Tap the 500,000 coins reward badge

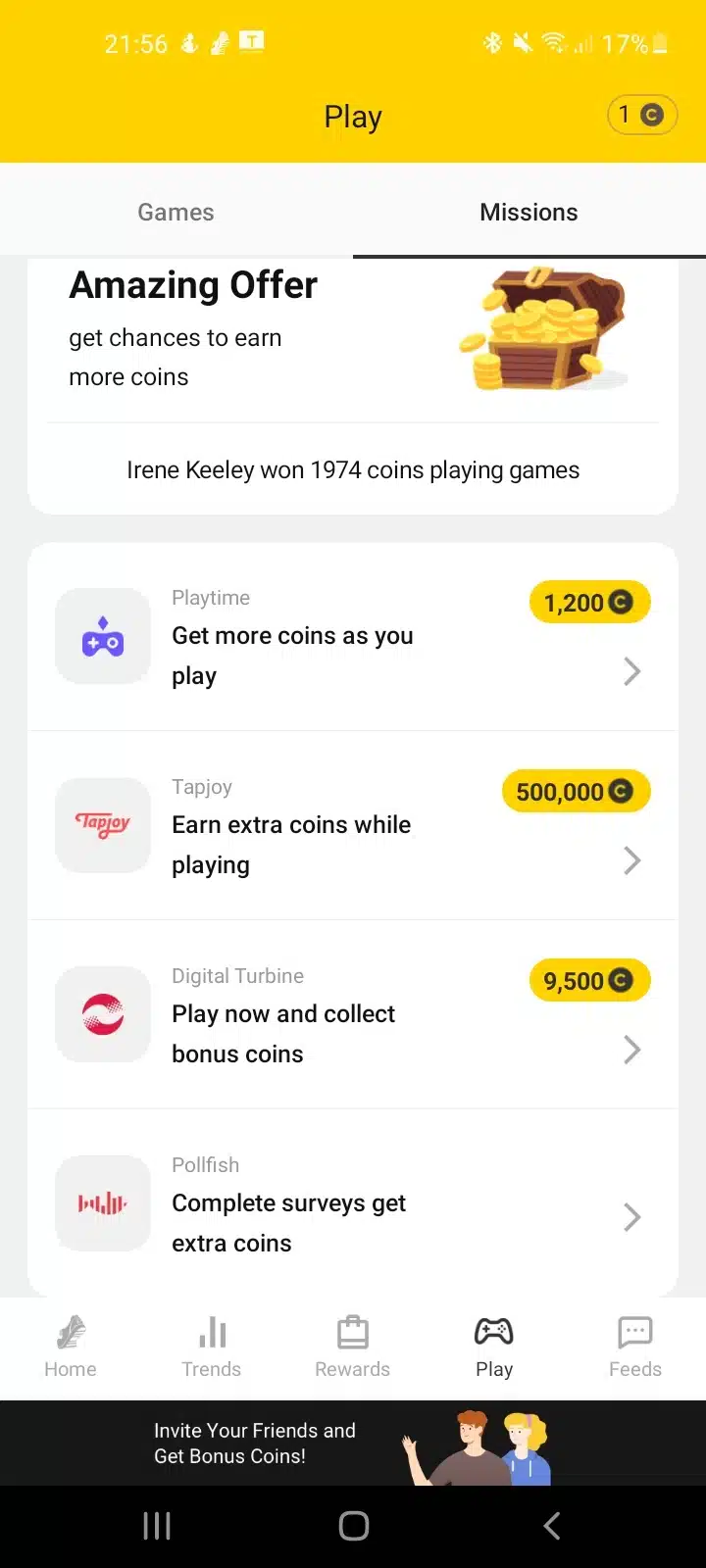(576, 792)
